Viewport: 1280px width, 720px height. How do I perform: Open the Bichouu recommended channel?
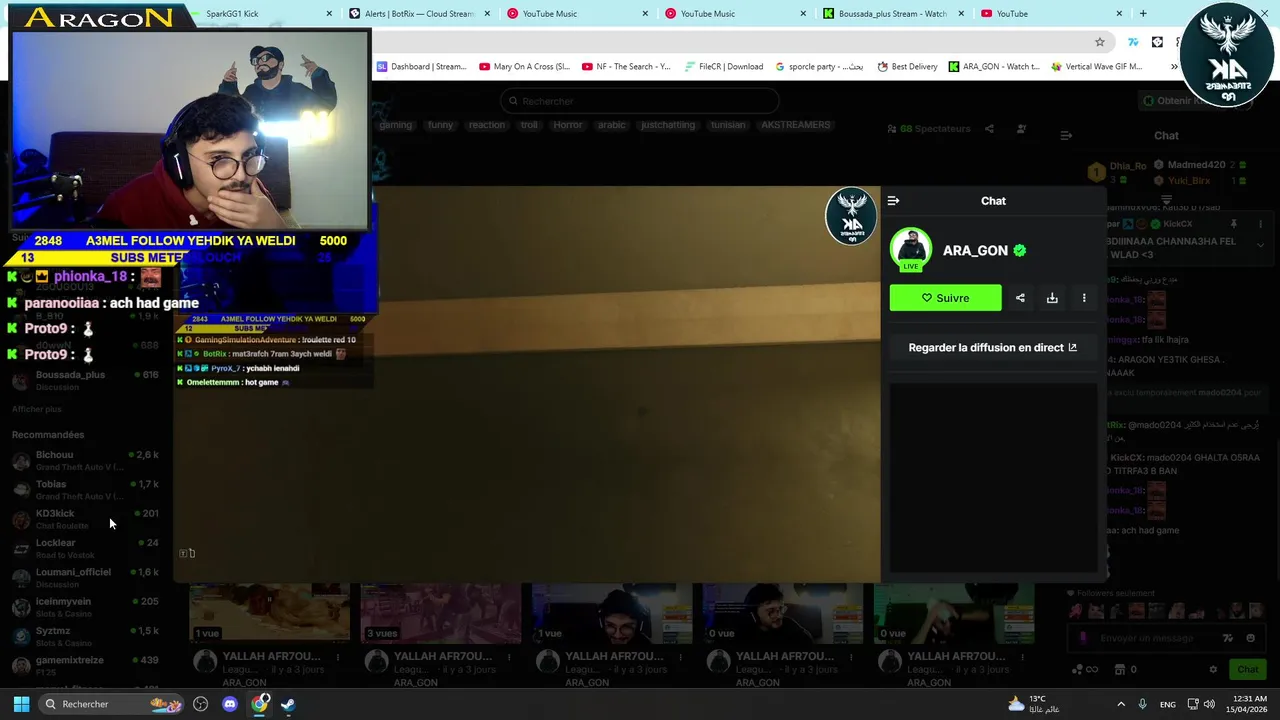pyautogui.click(x=85, y=460)
